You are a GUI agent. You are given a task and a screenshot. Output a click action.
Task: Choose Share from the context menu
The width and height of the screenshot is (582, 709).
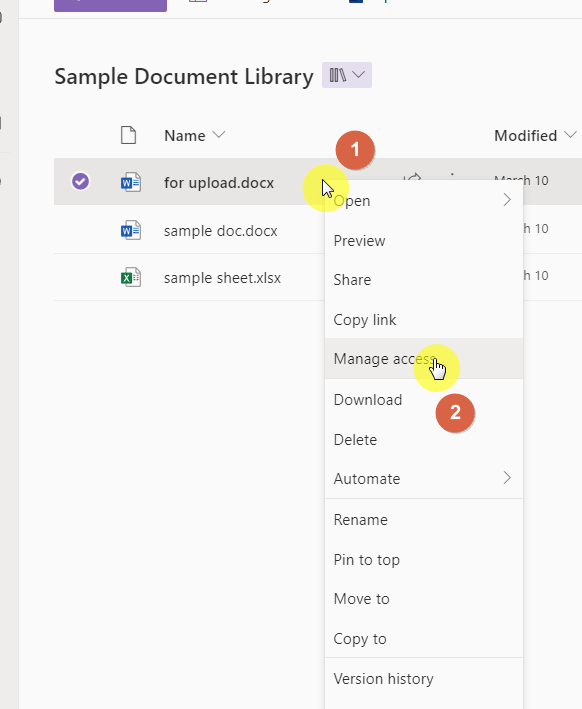424,280
